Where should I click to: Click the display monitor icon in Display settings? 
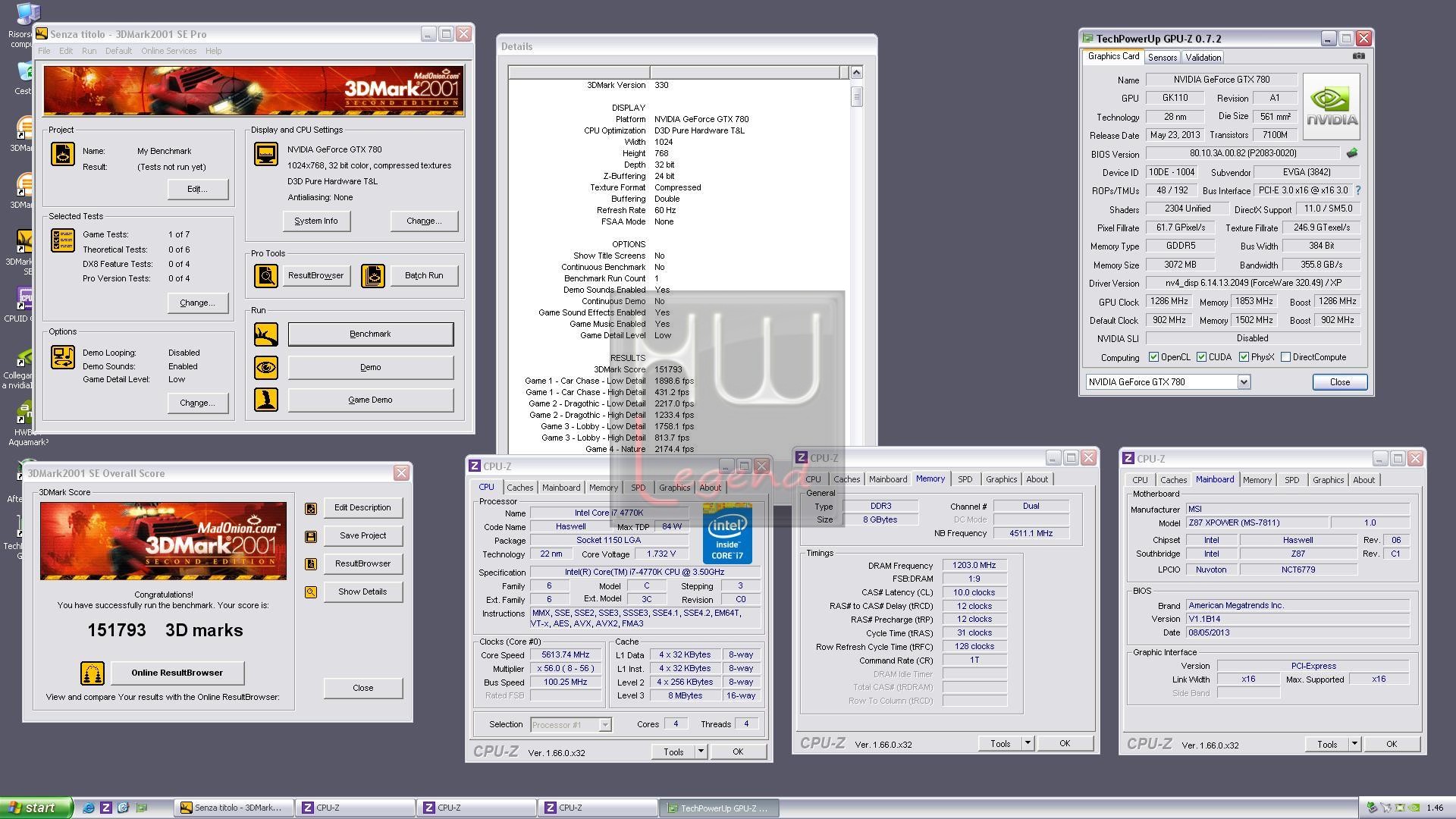(x=265, y=154)
